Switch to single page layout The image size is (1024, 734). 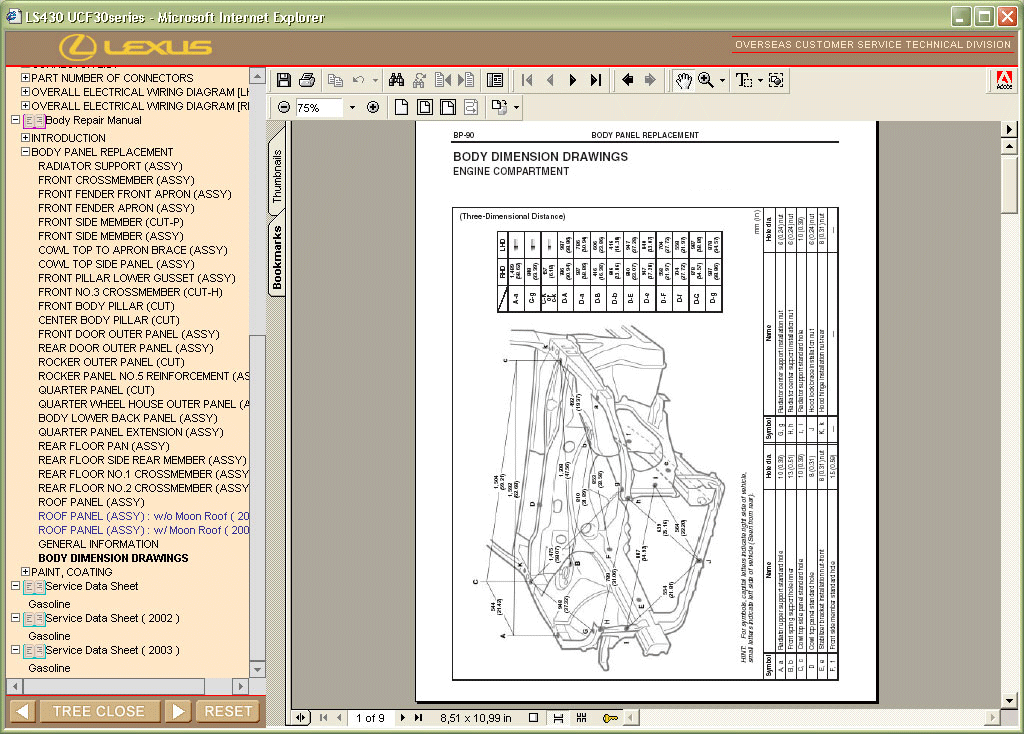tap(534, 718)
